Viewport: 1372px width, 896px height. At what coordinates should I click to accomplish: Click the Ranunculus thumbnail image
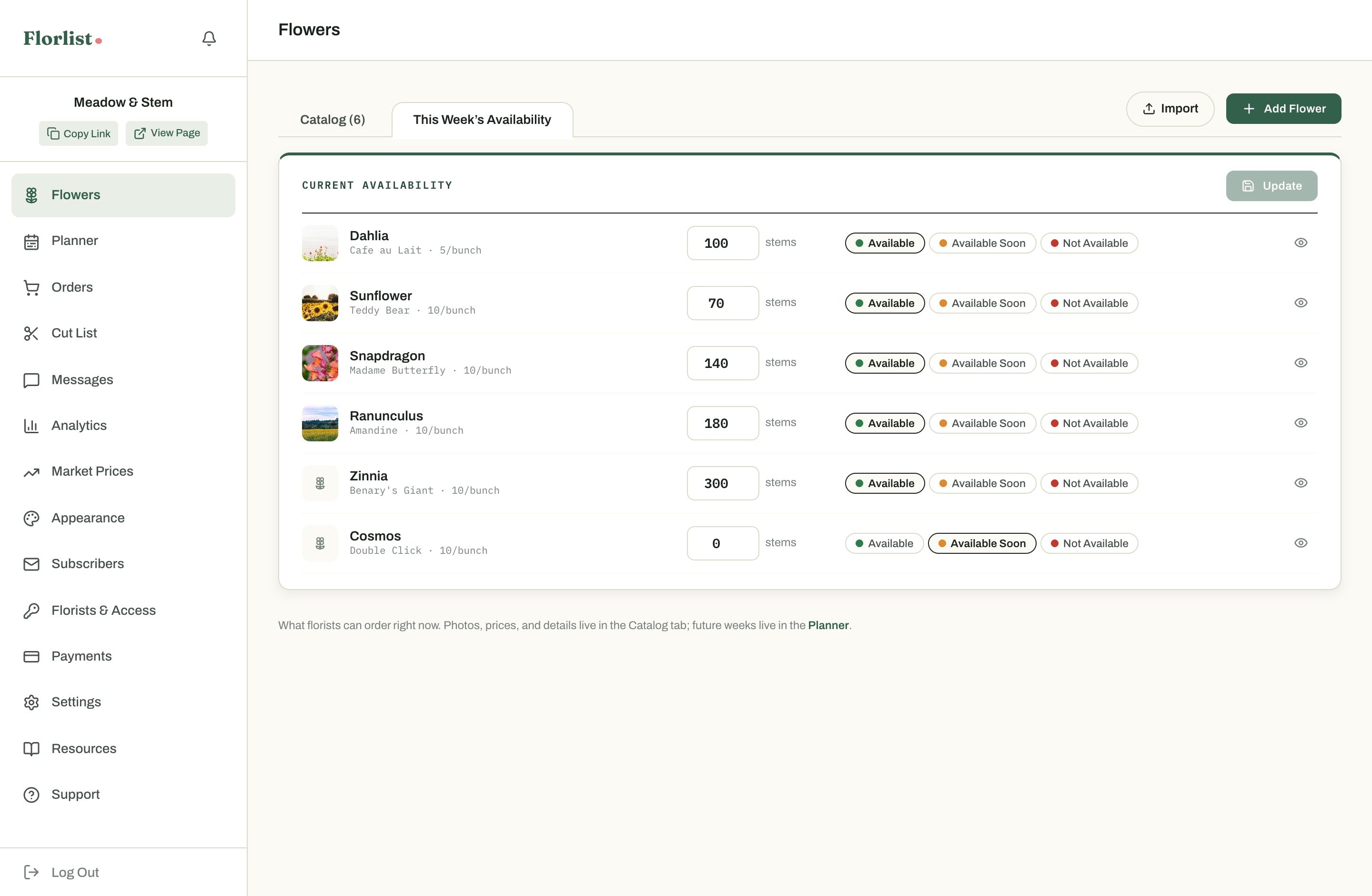coord(320,423)
